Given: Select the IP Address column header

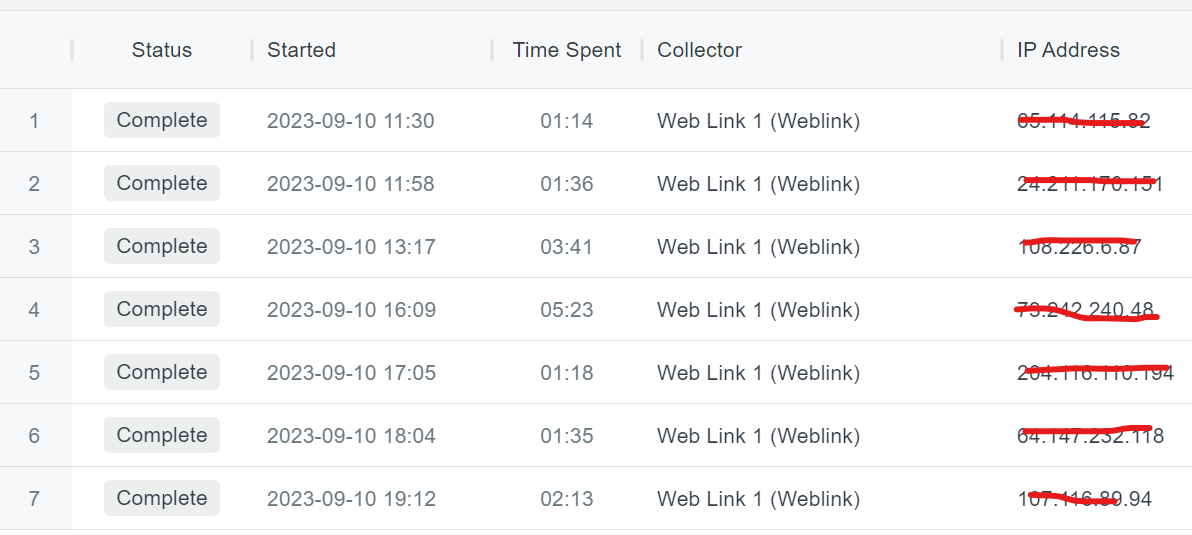Looking at the screenshot, I should point(1068,50).
